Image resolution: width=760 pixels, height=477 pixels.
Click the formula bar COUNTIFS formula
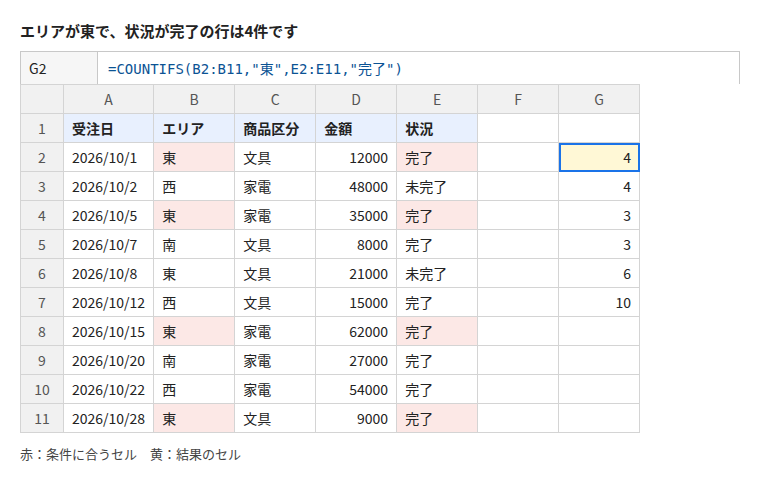click(x=255, y=69)
